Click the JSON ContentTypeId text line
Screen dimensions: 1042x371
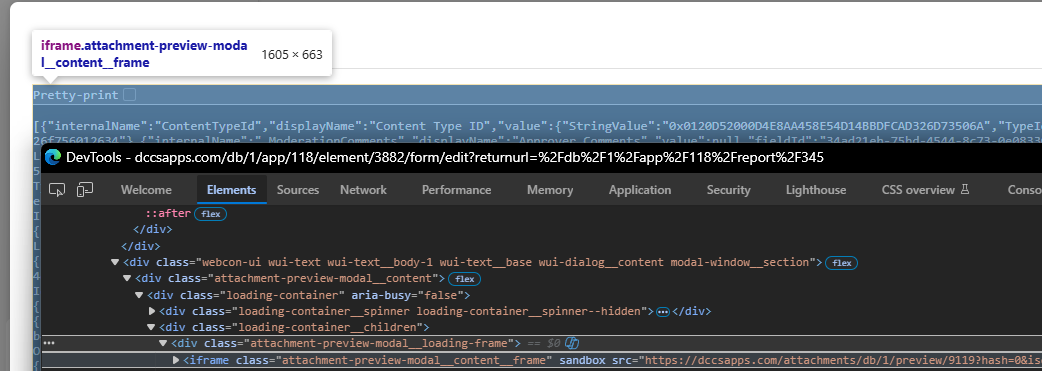click(538, 125)
